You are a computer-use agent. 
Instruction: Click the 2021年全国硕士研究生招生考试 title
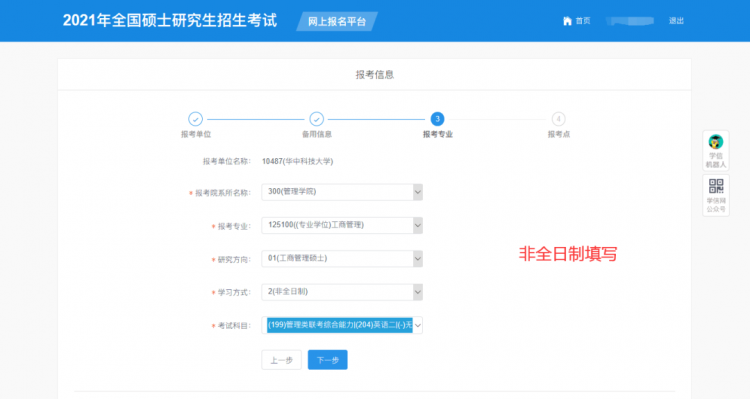[x=170, y=21]
